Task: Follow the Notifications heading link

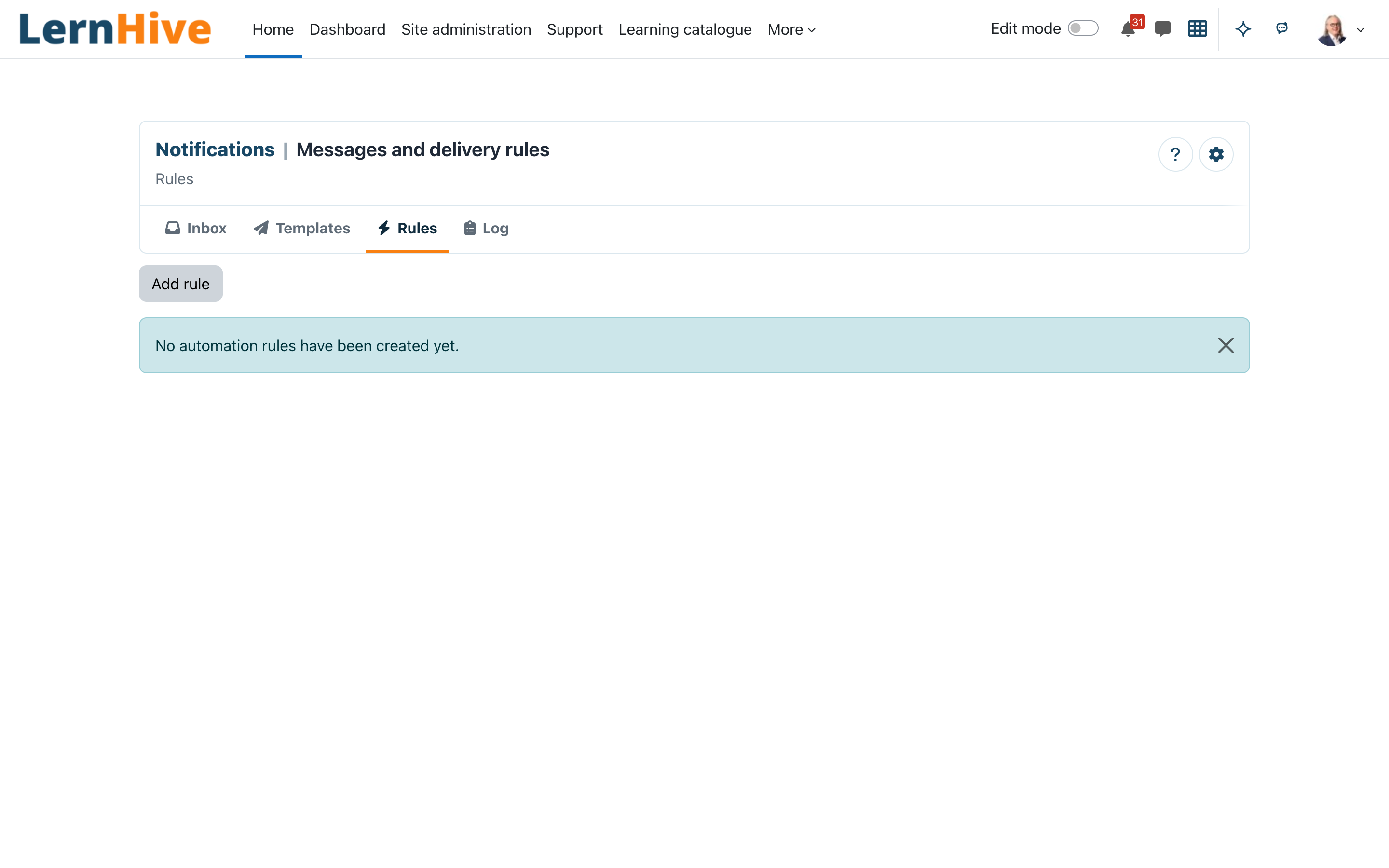Action: pyautogui.click(x=215, y=149)
